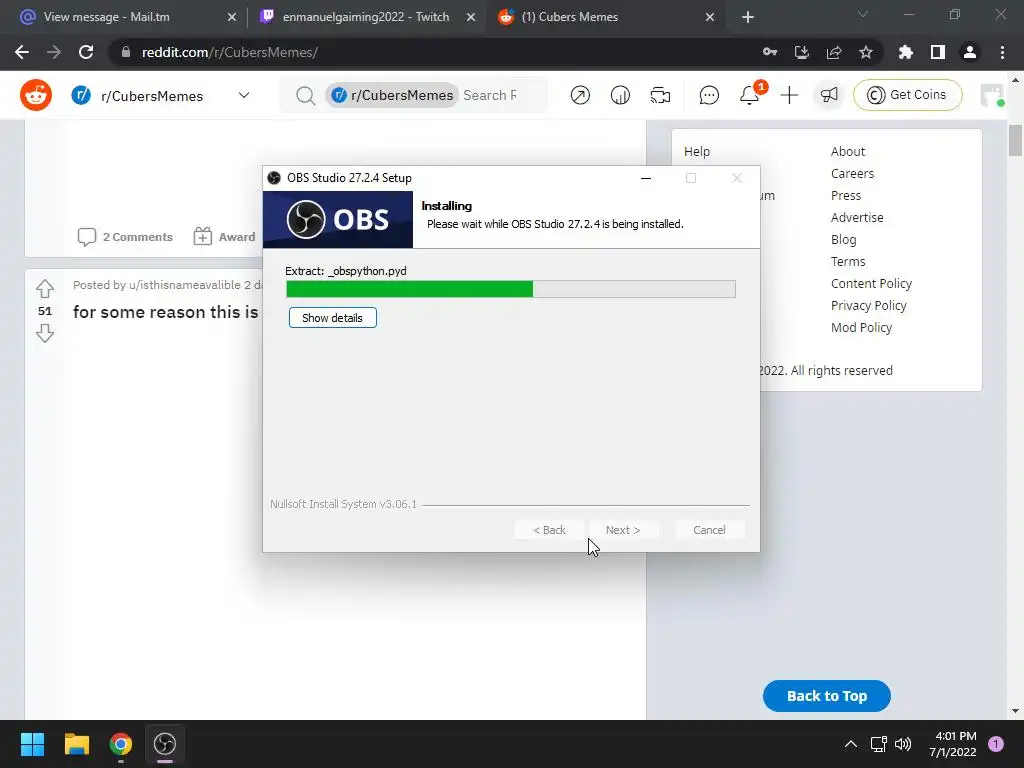Click the Chrome forward arrow
This screenshot has width=1024, height=768.
[54, 52]
